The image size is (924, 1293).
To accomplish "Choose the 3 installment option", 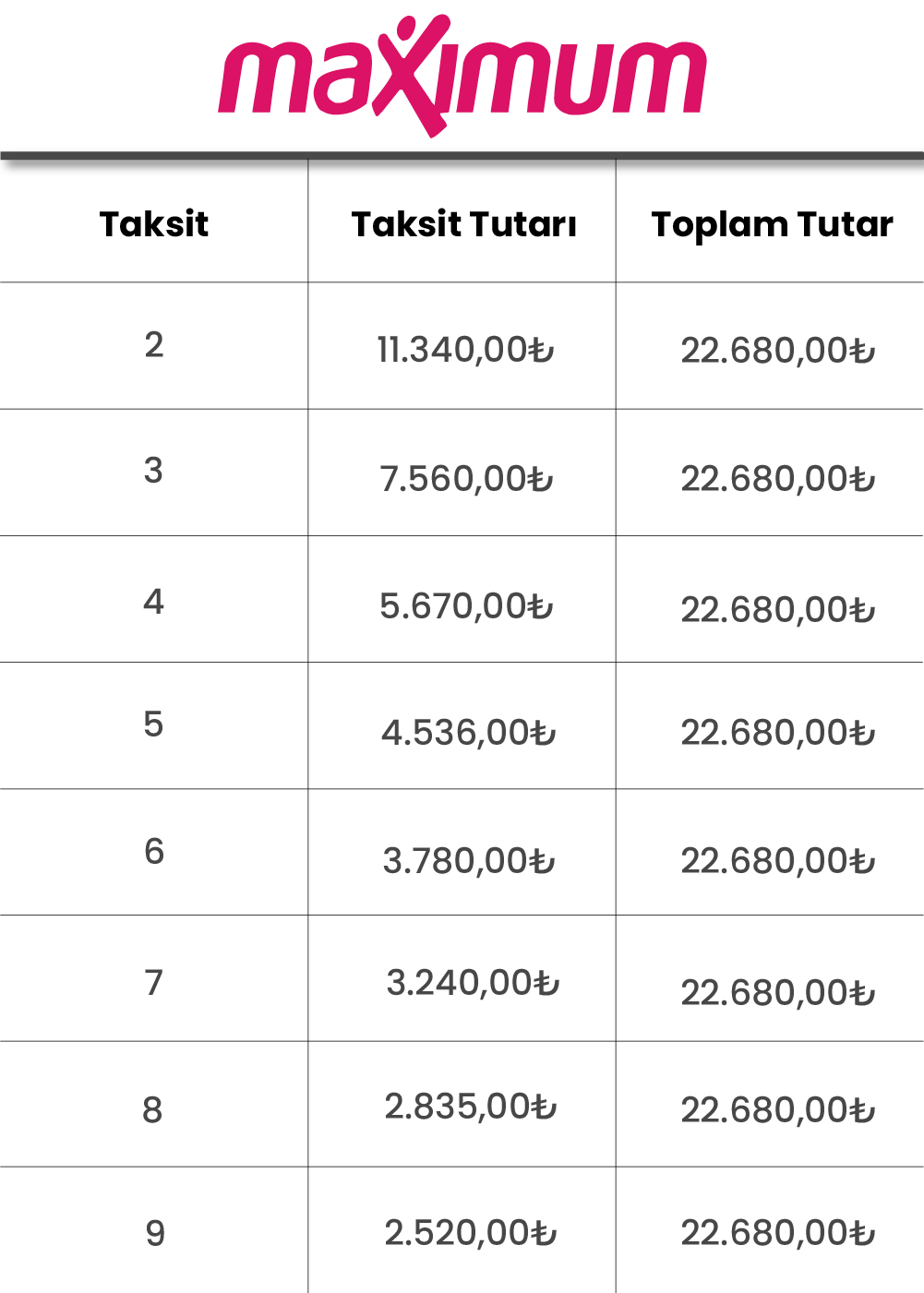I will point(154,471).
